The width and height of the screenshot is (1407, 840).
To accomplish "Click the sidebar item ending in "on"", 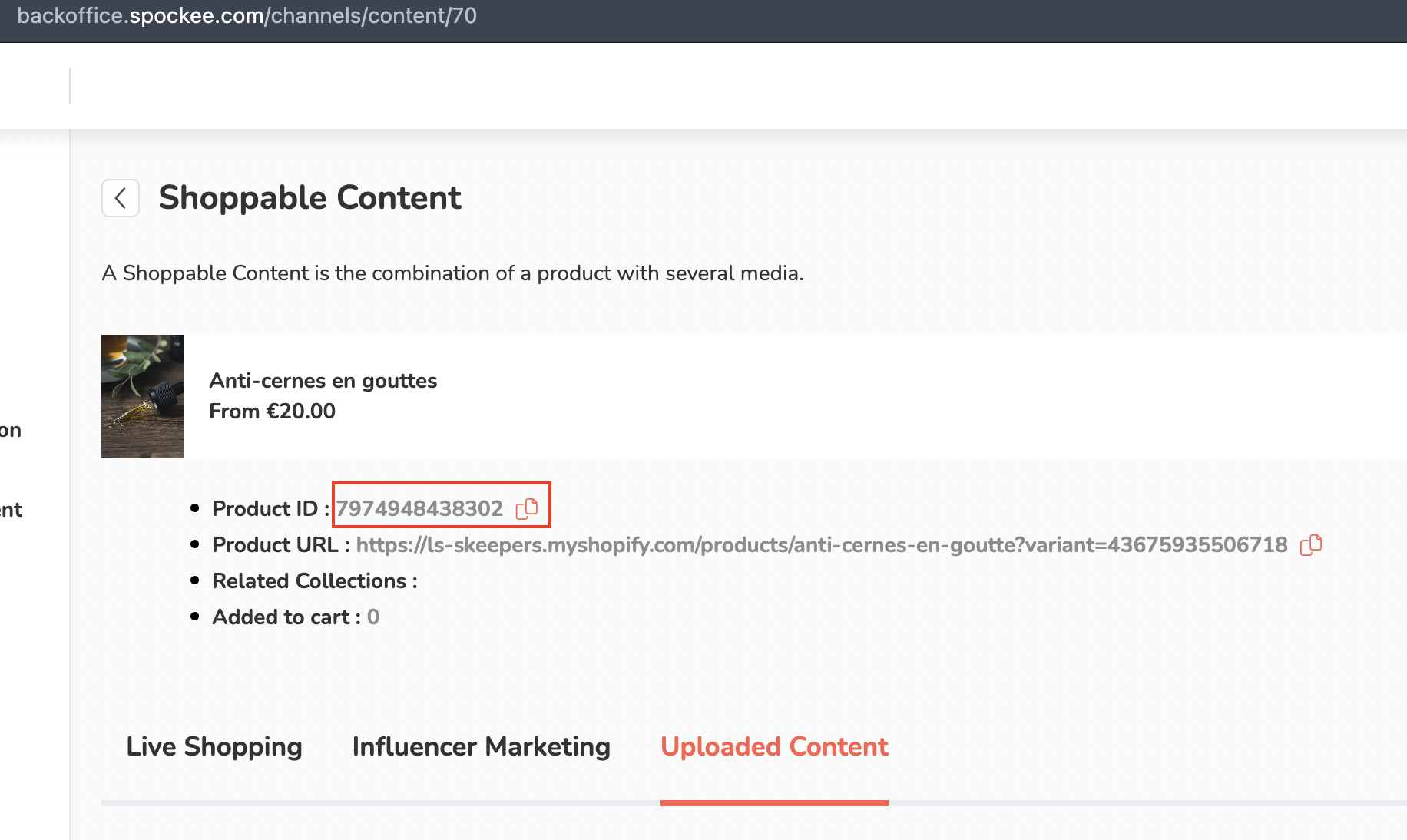I will click(x=11, y=431).
